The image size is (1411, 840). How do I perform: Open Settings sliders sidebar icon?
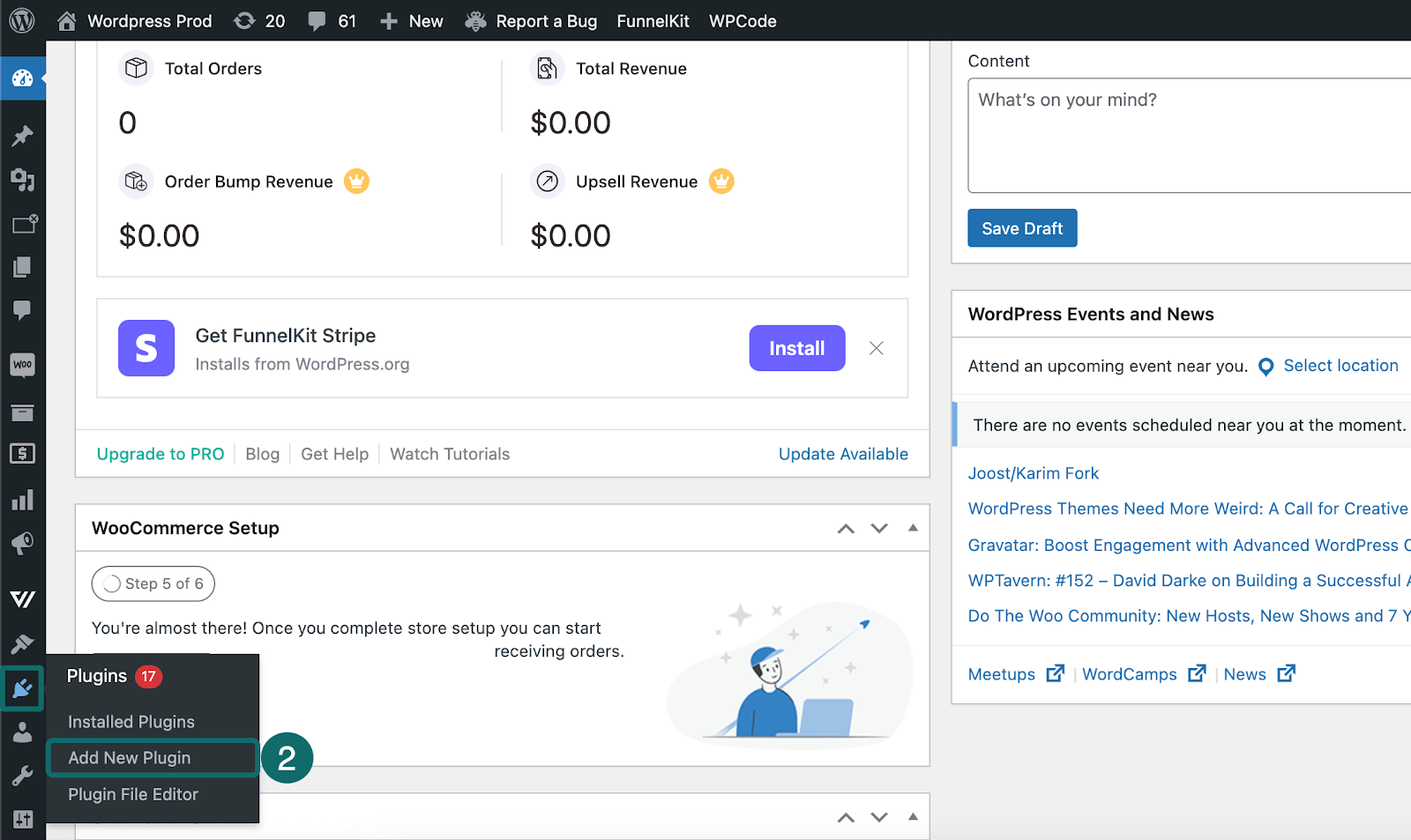23,819
